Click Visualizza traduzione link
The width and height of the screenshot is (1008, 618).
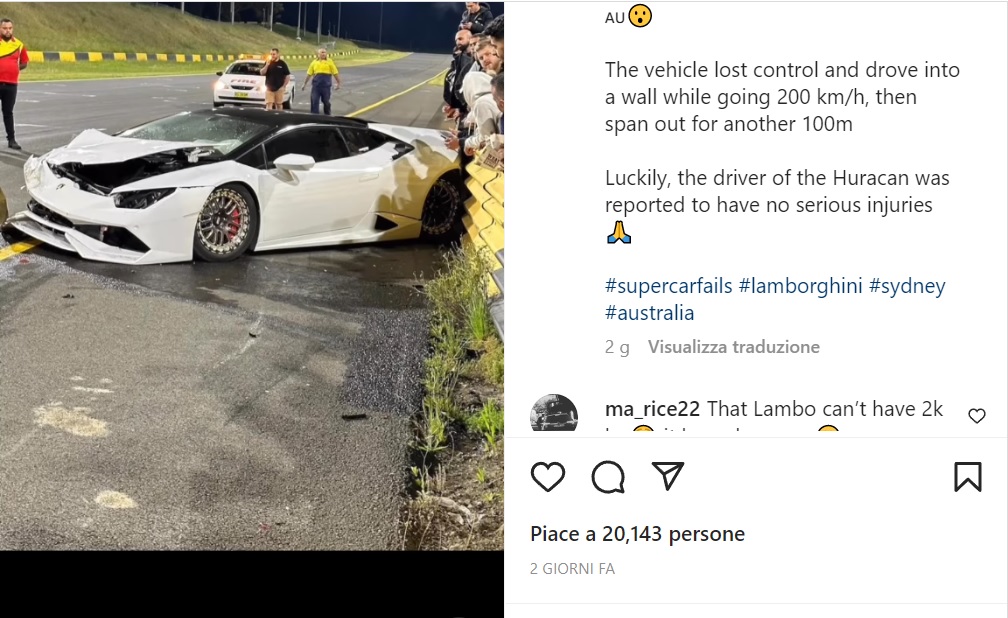734,347
